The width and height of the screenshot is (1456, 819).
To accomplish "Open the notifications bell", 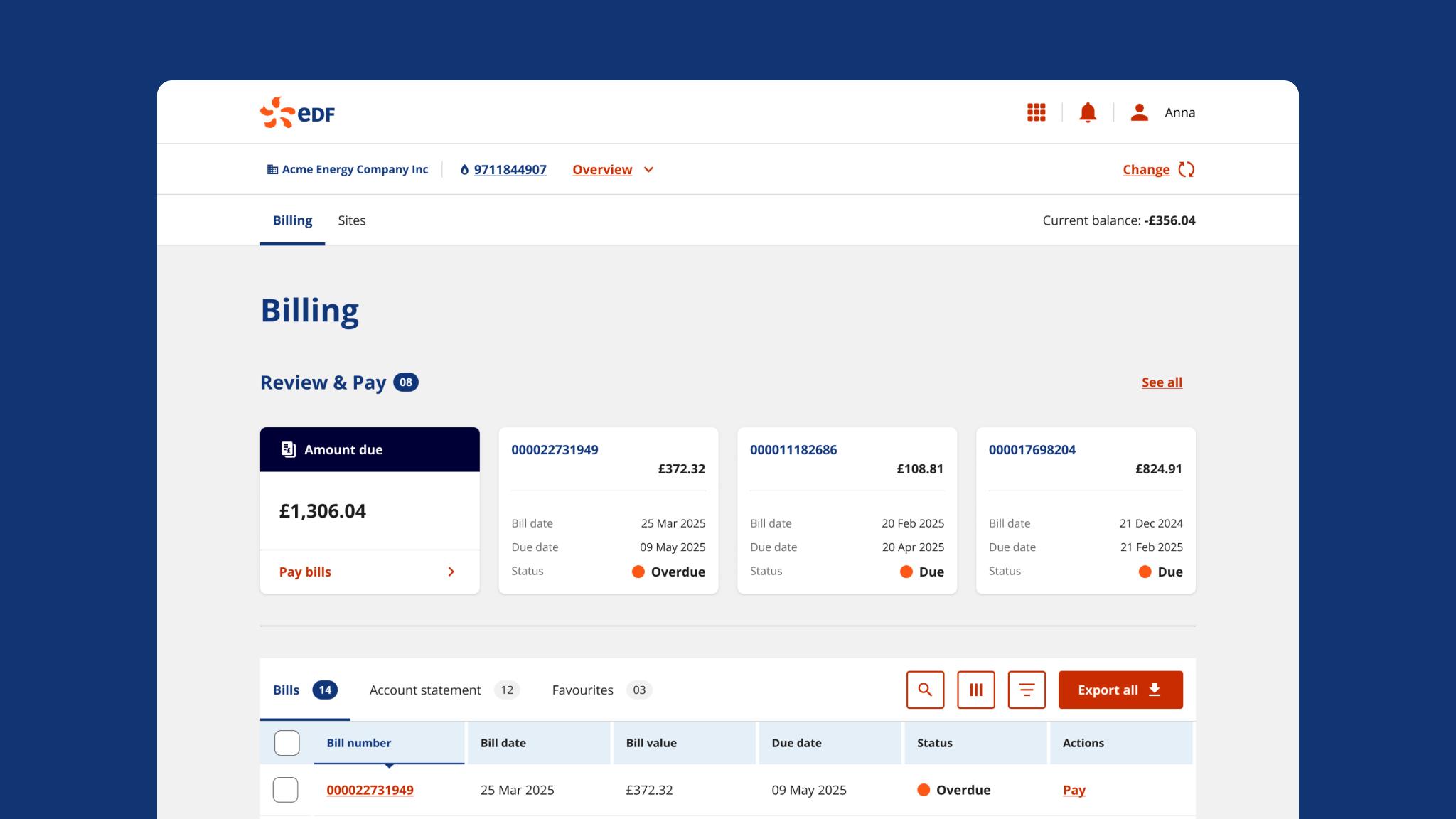I will coord(1088,112).
